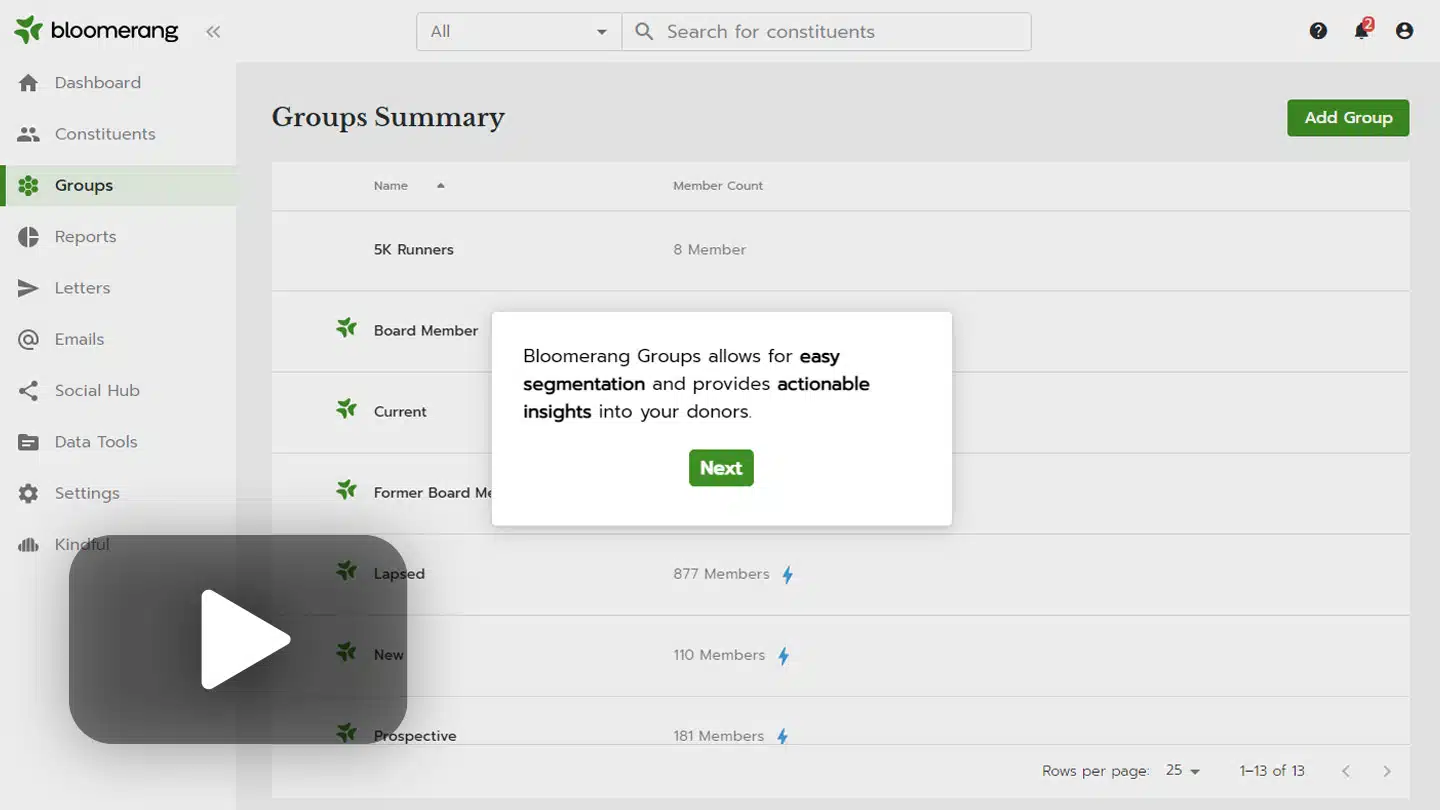Click the Bloomerang icon beside Lapsed
Image resolution: width=1440 pixels, height=810 pixels.
click(x=346, y=571)
